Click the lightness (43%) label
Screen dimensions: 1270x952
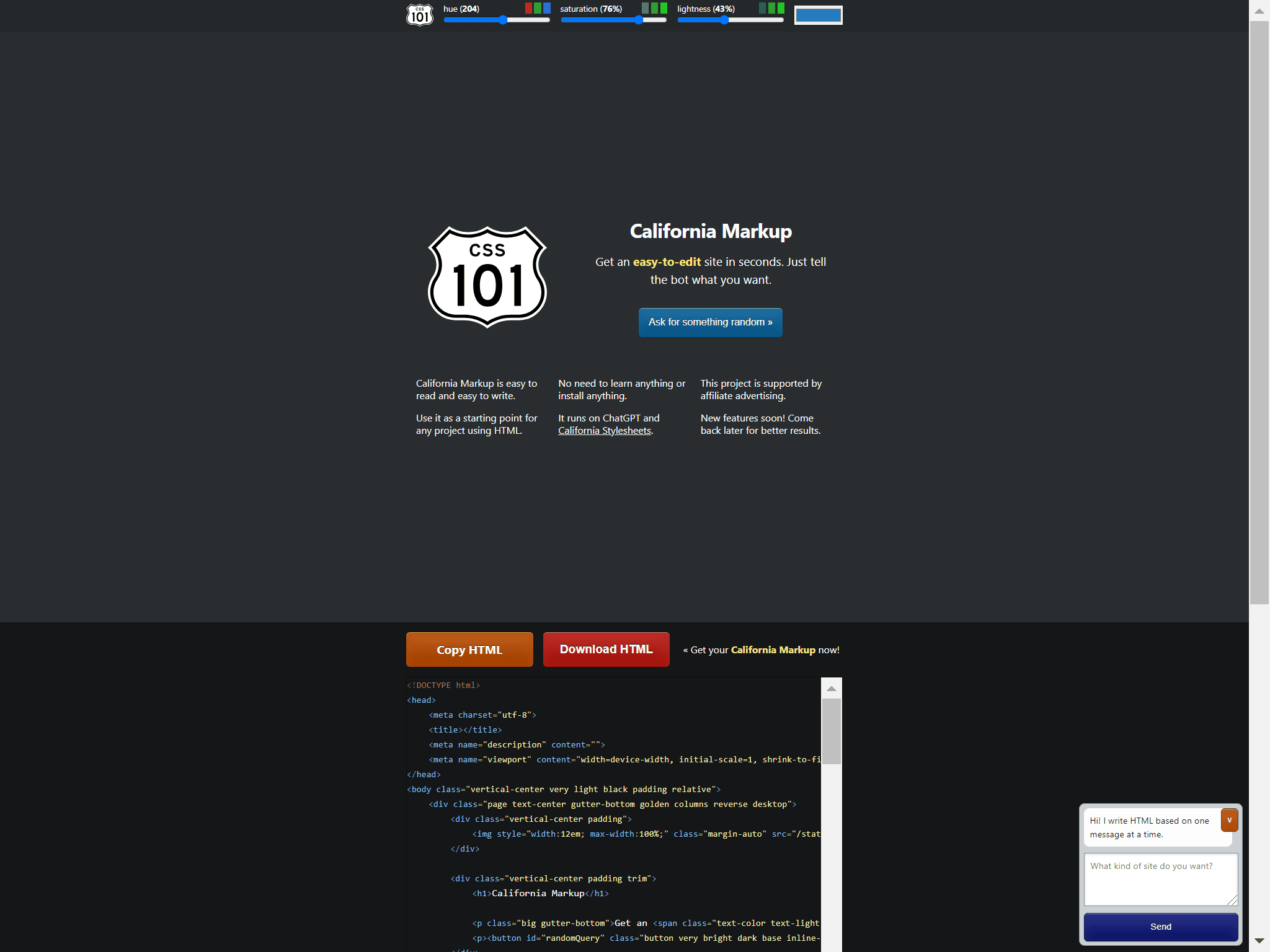tap(706, 9)
